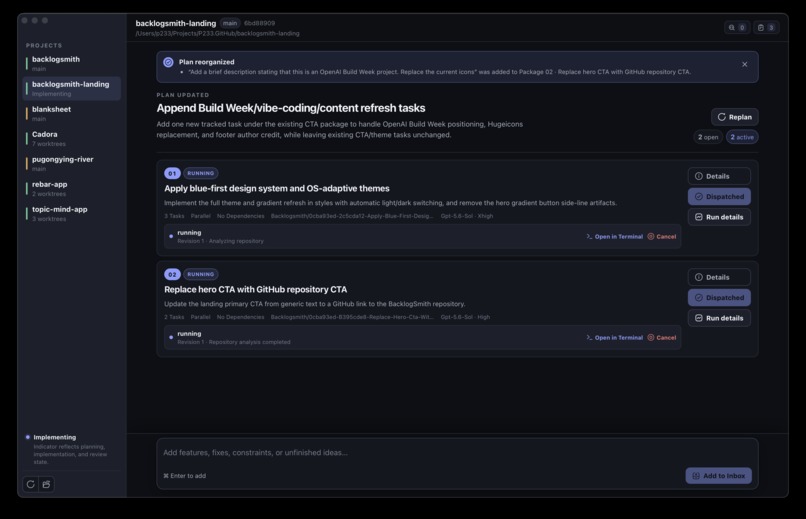This screenshot has width=806, height=519.
Task: Cancel the package 01 running revision
Action: point(662,237)
